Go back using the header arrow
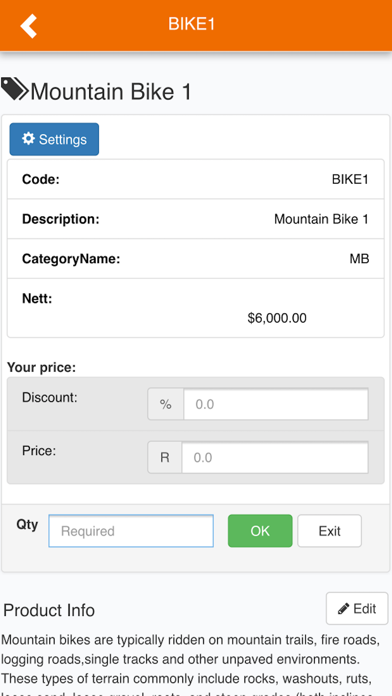The width and height of the screenshot is (392, 696). [28, 25]
